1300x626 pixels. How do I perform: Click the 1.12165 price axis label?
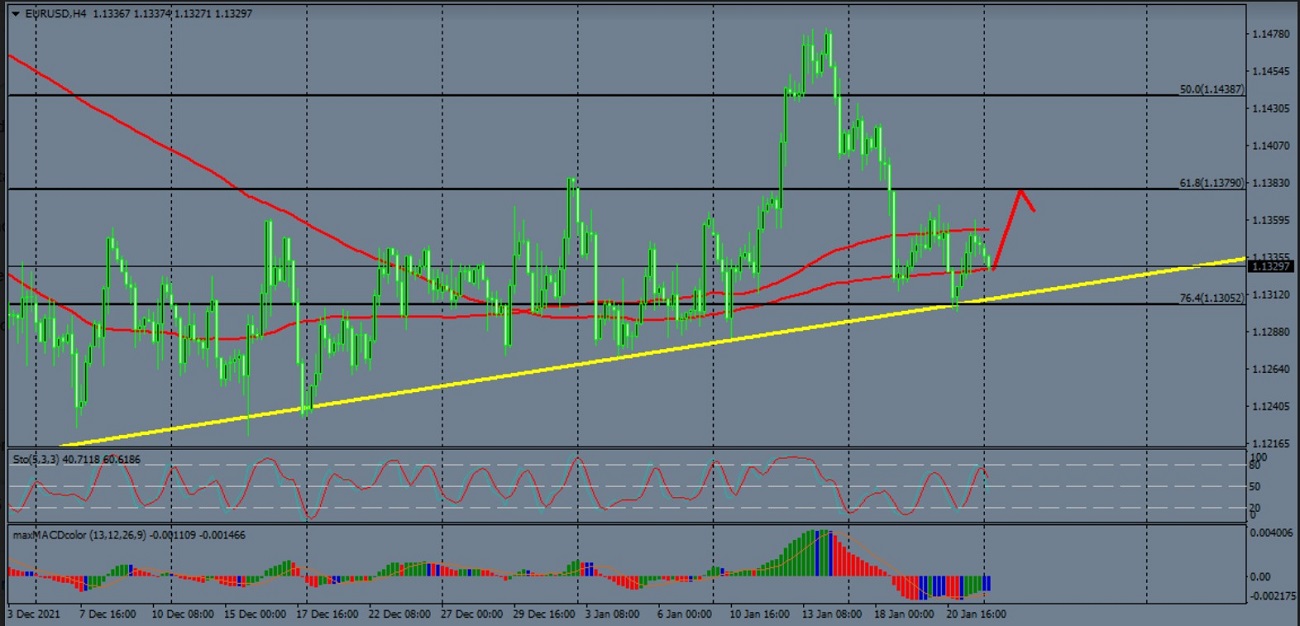pyautogui.click(x=1272, y=443)
